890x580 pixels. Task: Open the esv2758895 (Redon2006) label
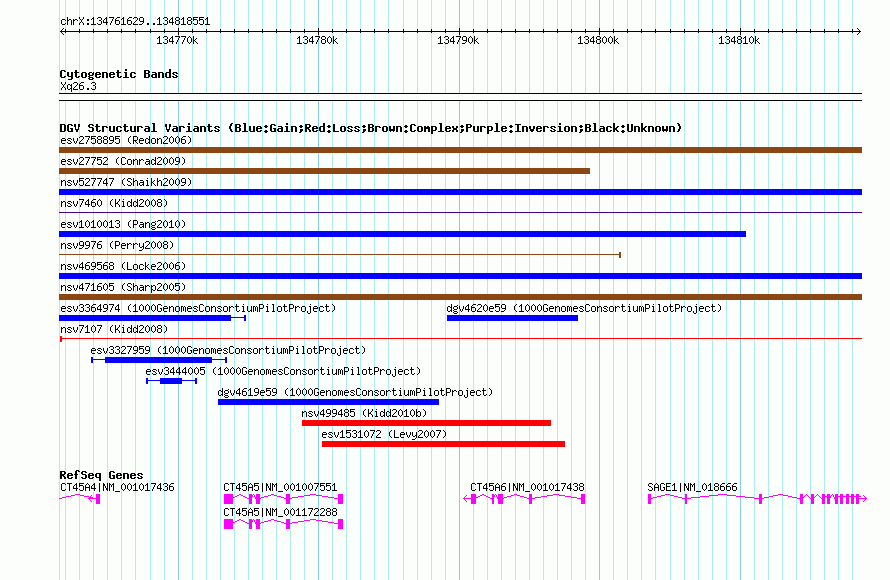[126, 140]
